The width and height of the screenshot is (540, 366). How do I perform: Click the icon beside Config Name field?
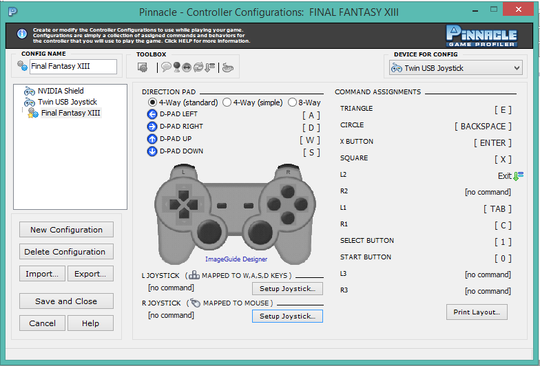(22, 66)
